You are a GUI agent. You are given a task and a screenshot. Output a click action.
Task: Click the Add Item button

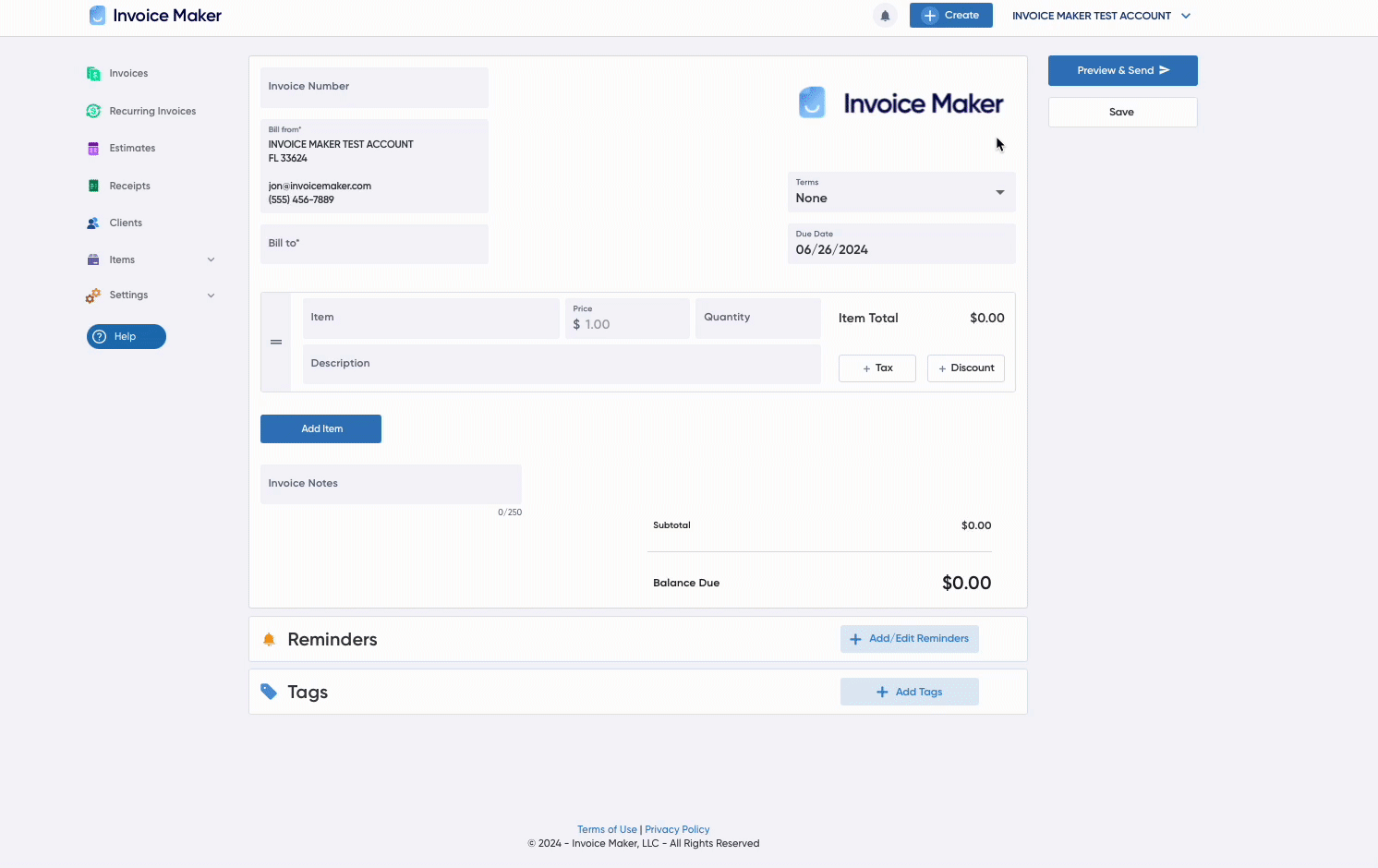[x=320, y=429]
